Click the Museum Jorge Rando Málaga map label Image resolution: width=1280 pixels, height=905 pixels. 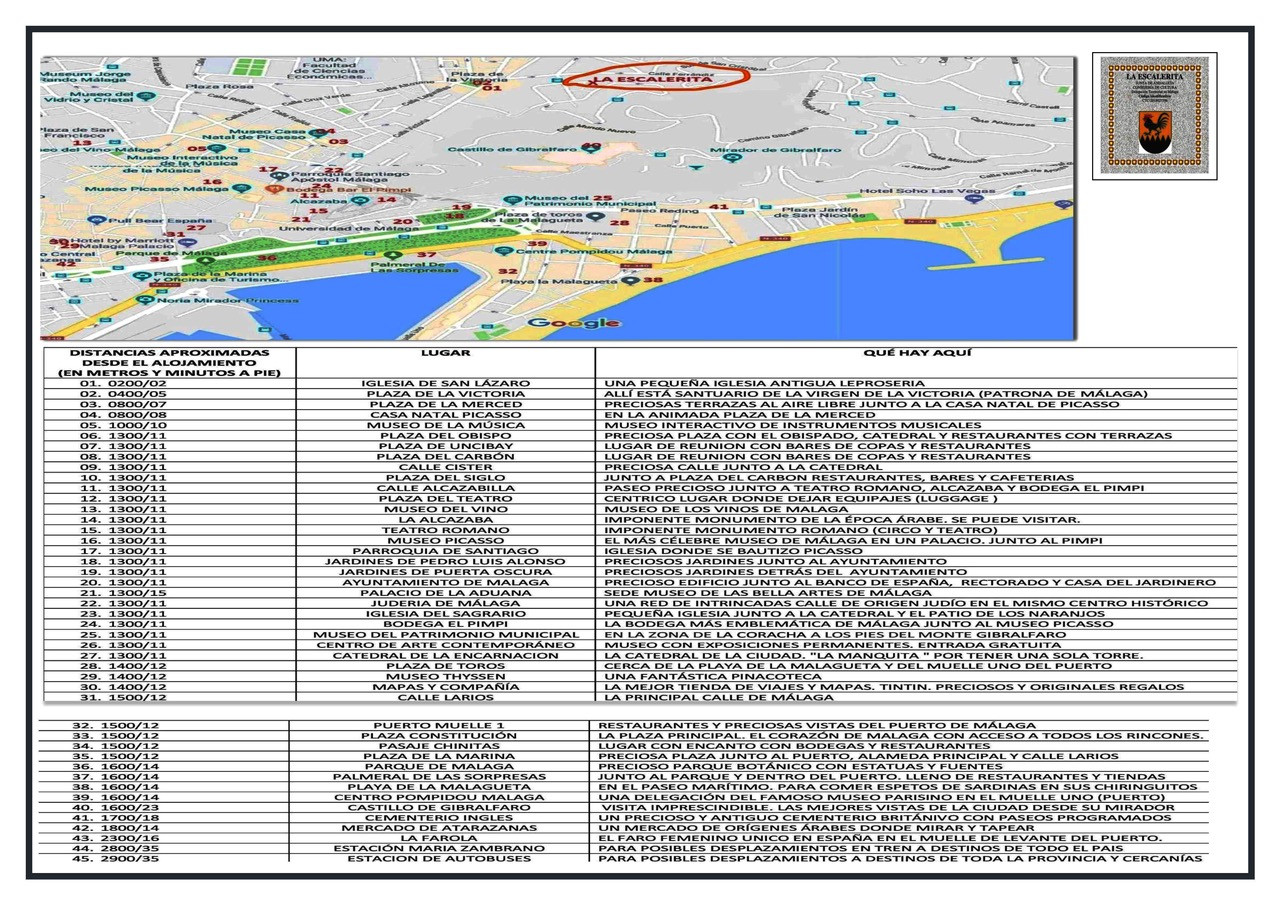pos(85,77)
